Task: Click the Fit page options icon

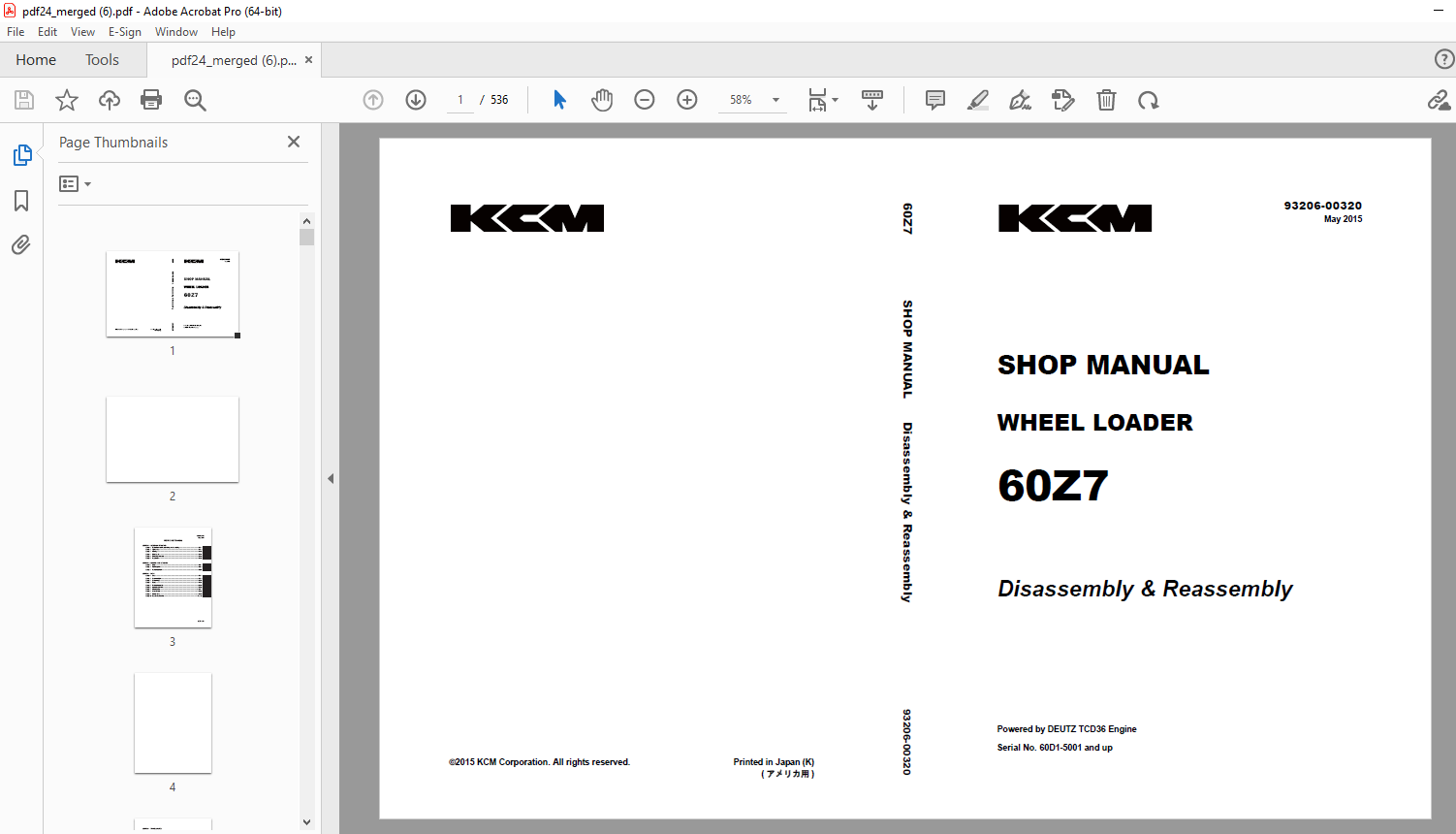Action: point(817,100)
